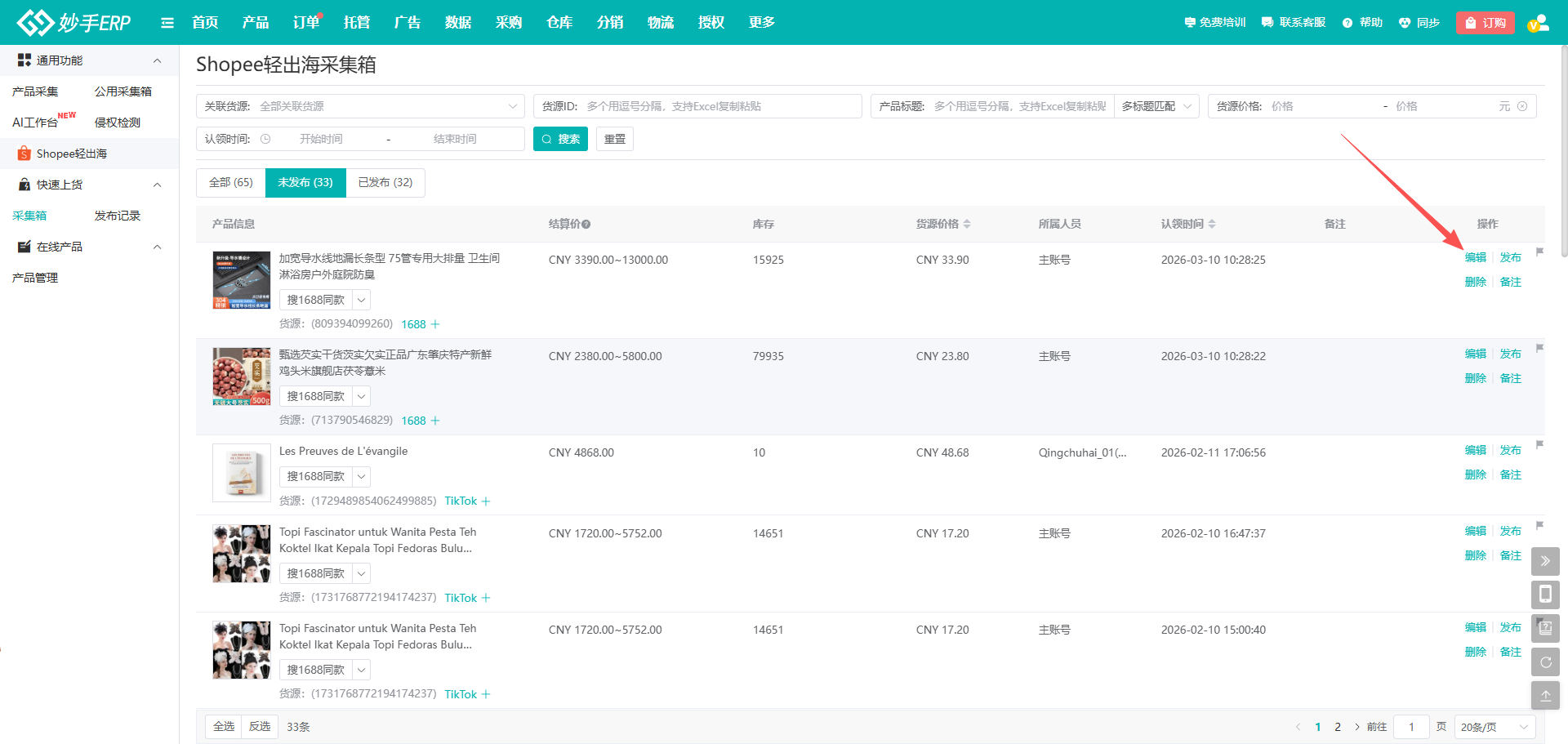The image size is (1568, 744).
Task: Switch to the 已发布 (32) tab
Action: (385, 183)
